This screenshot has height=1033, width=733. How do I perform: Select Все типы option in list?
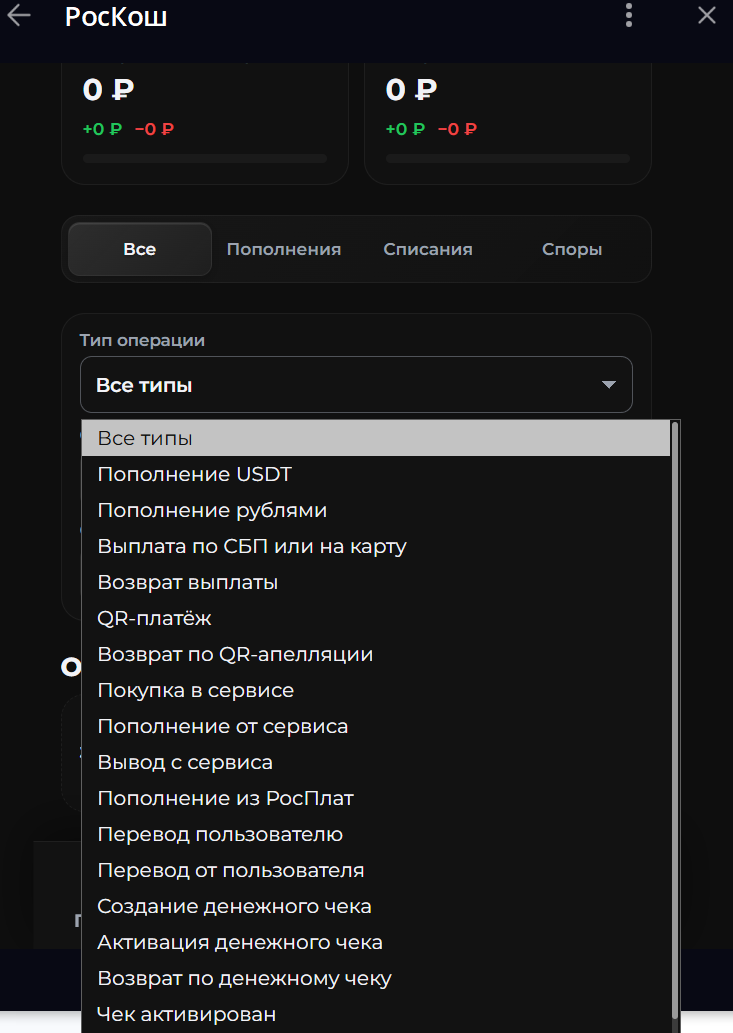click(376, 438)
